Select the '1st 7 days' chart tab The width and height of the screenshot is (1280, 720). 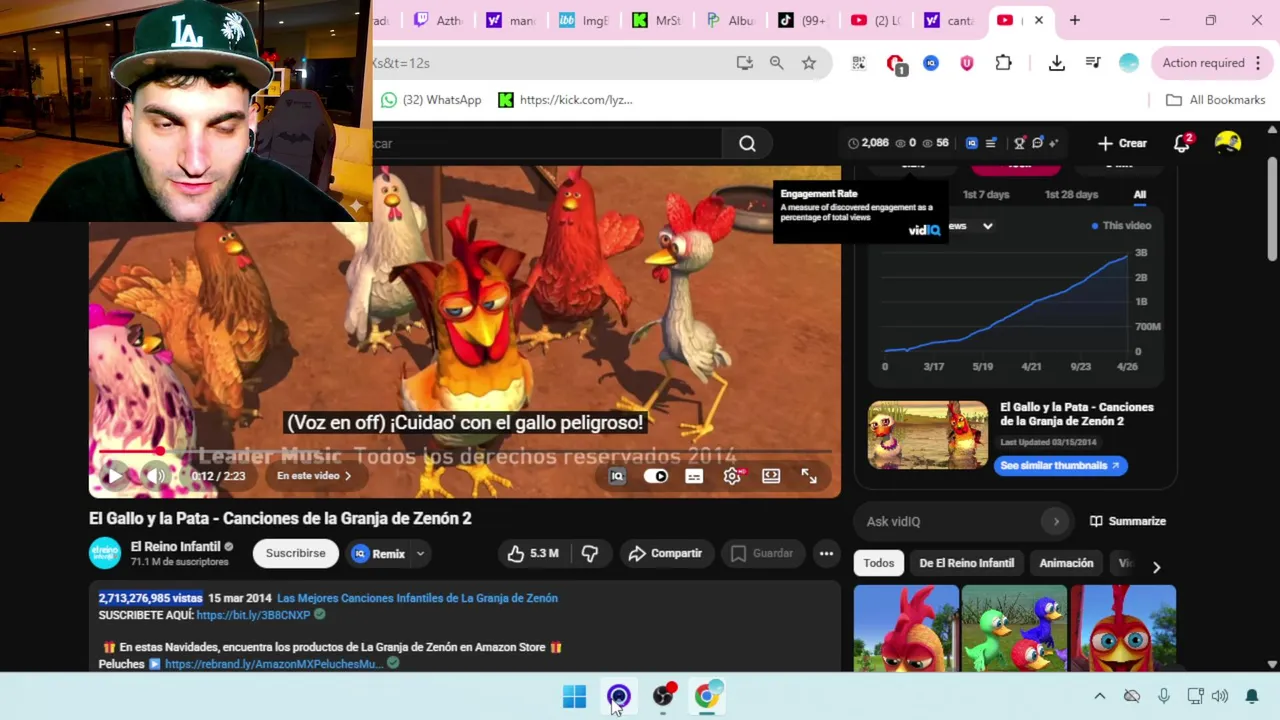tap(986, 195)
